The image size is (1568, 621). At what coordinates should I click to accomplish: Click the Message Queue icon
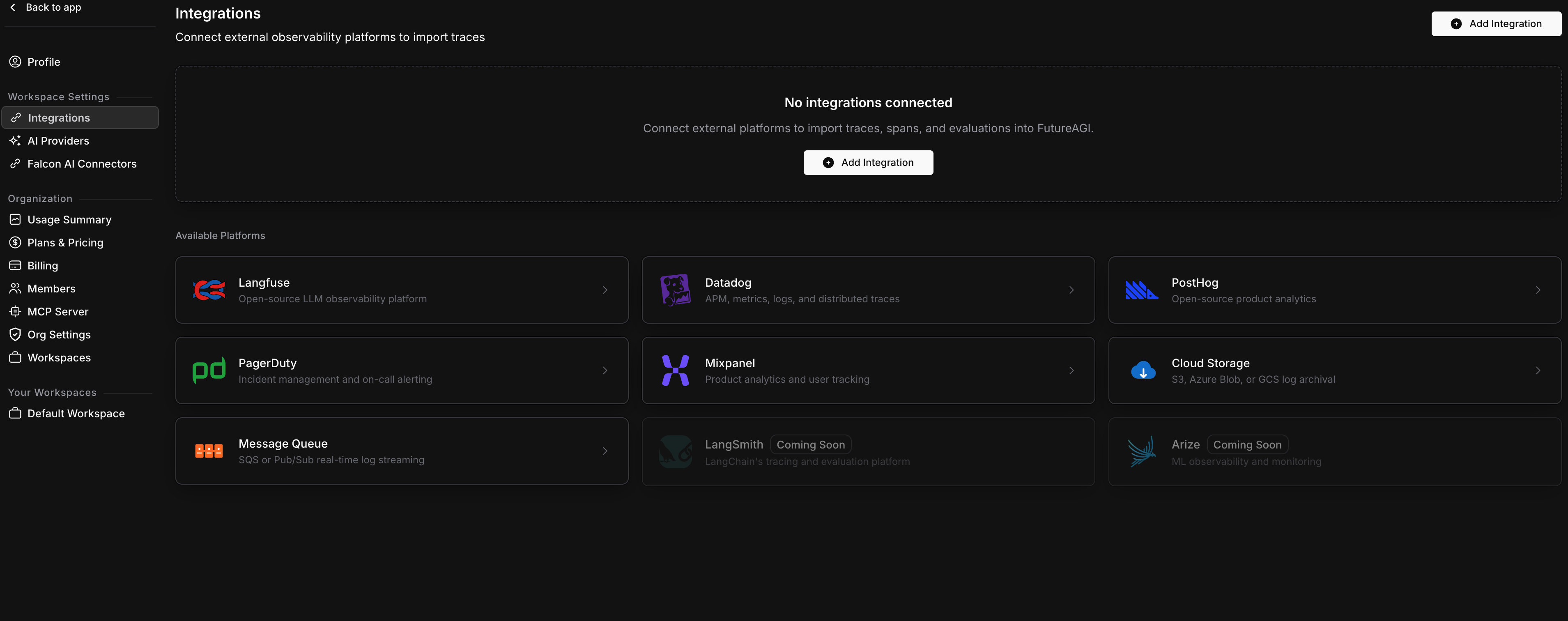(209, 451)
